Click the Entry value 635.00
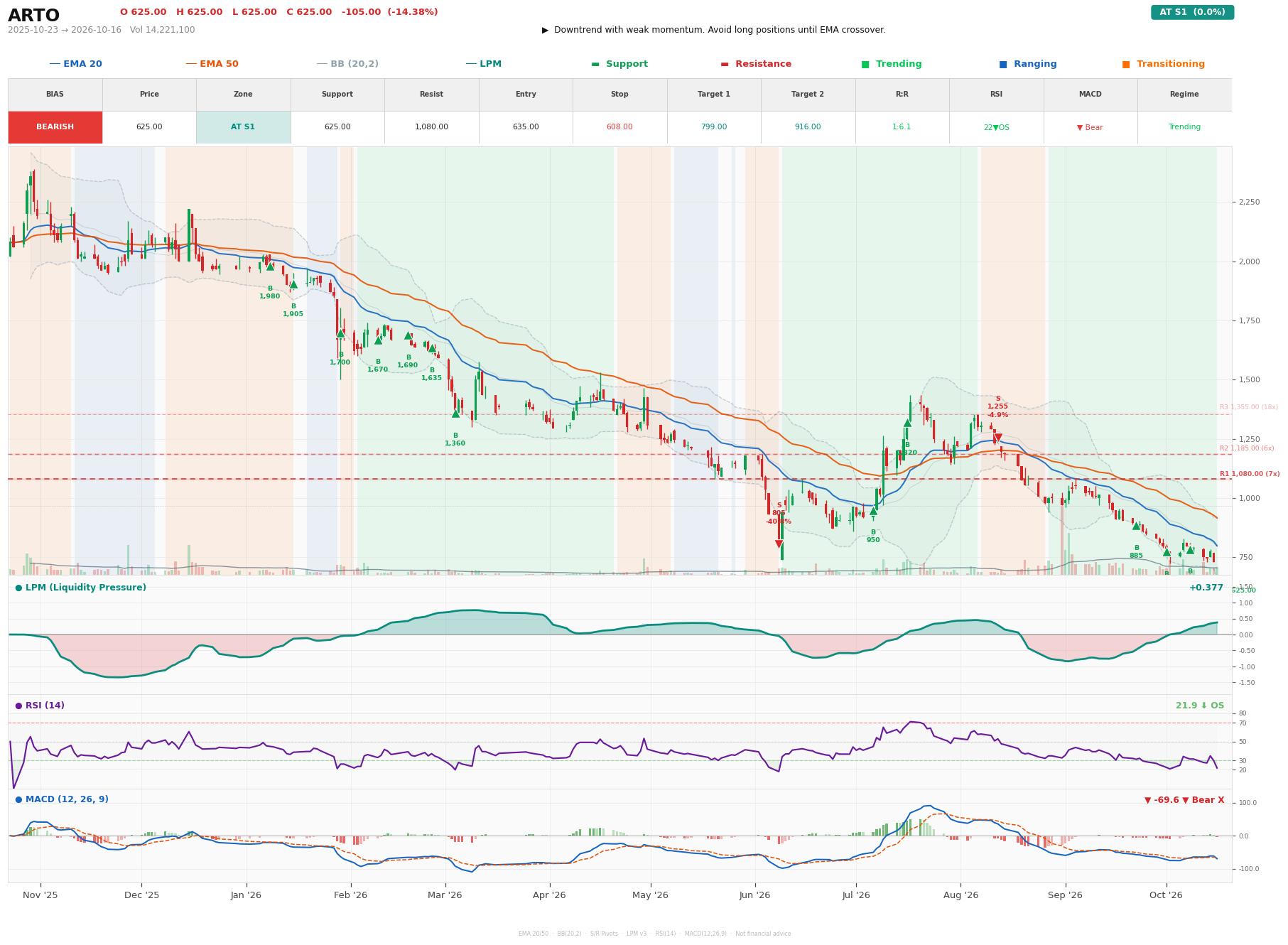The width and height of the screenshot is (1288, 945). point(526,127)
